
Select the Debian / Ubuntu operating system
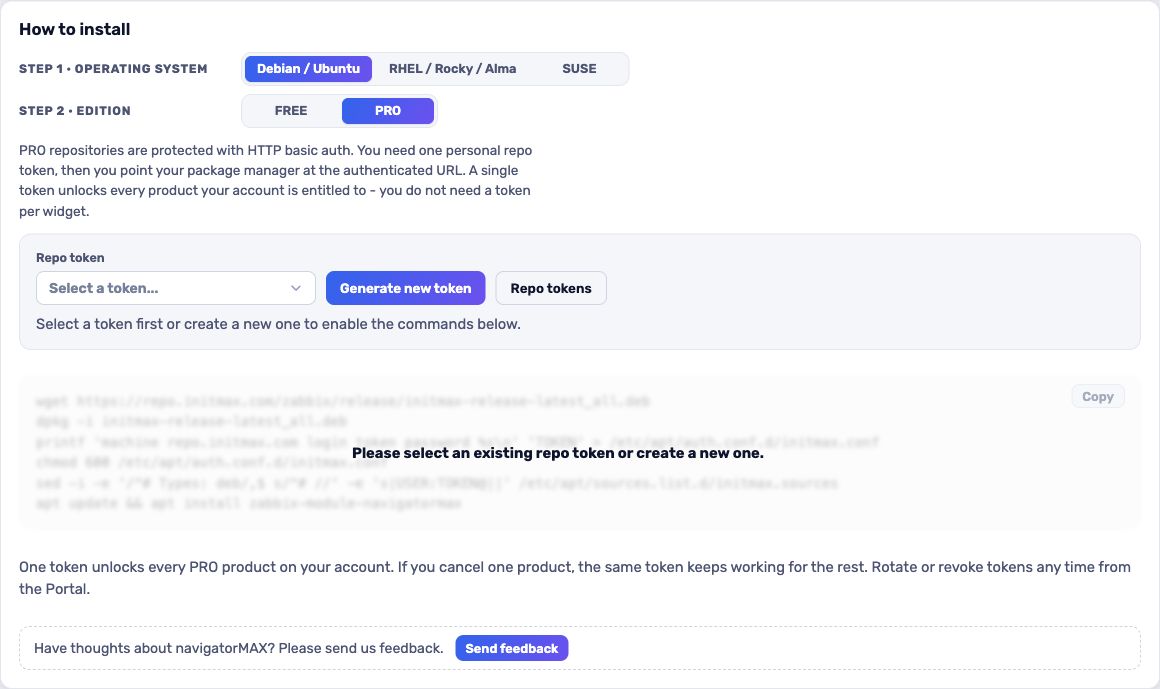point(308,69)
